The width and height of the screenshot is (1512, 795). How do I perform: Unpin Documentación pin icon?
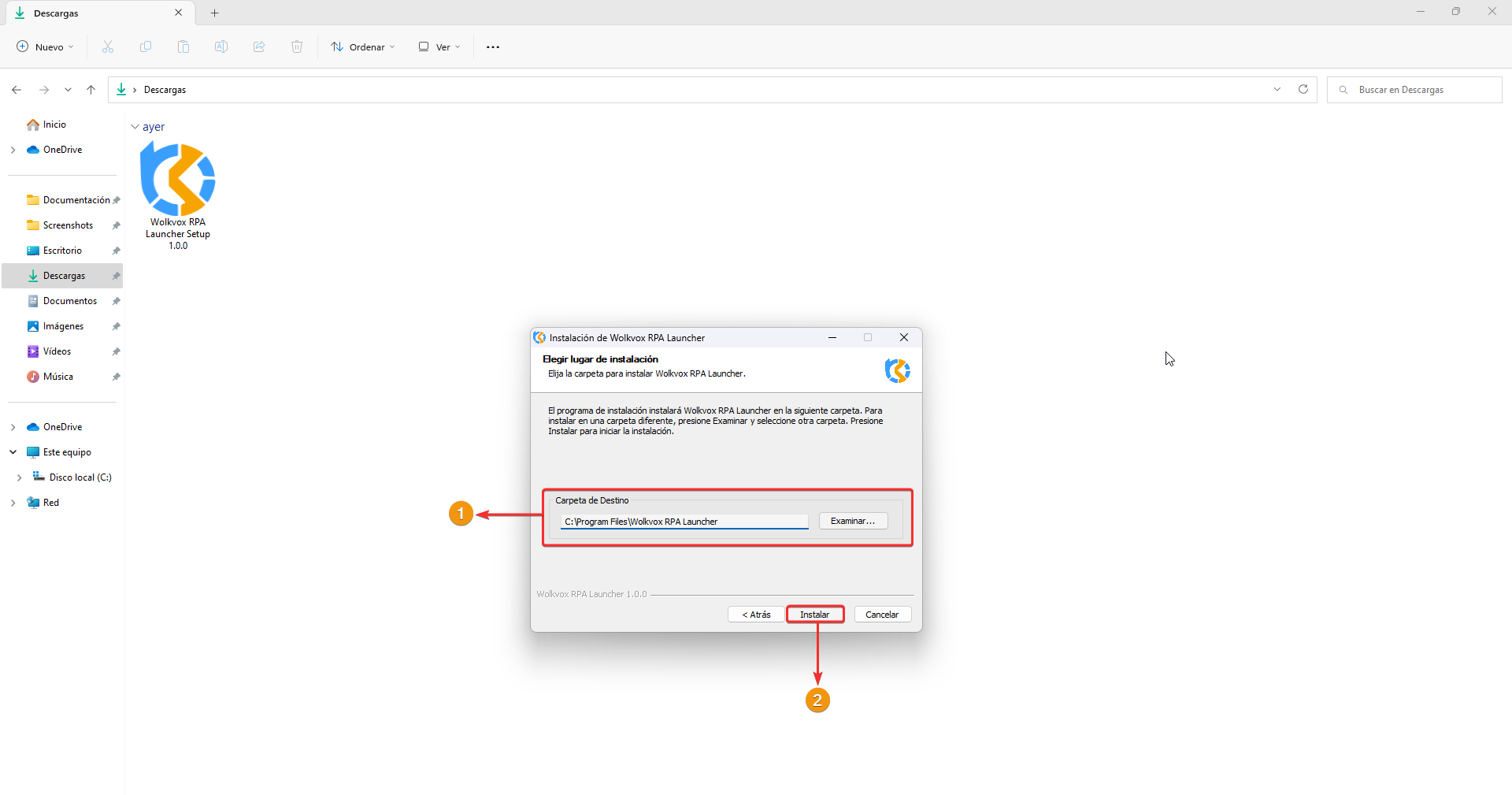117,200
